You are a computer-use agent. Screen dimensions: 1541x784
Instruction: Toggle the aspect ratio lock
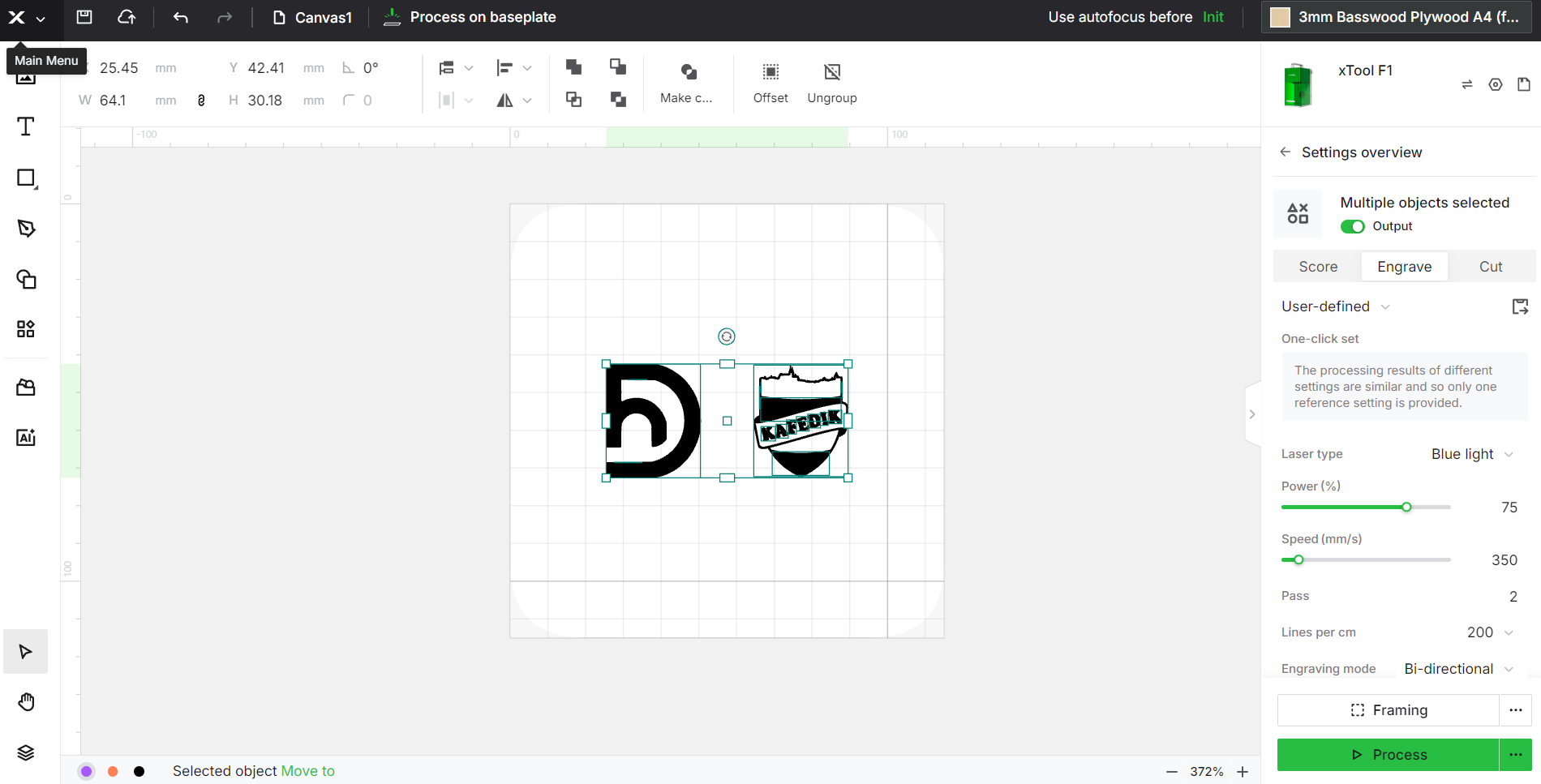[x=201, y=101]
